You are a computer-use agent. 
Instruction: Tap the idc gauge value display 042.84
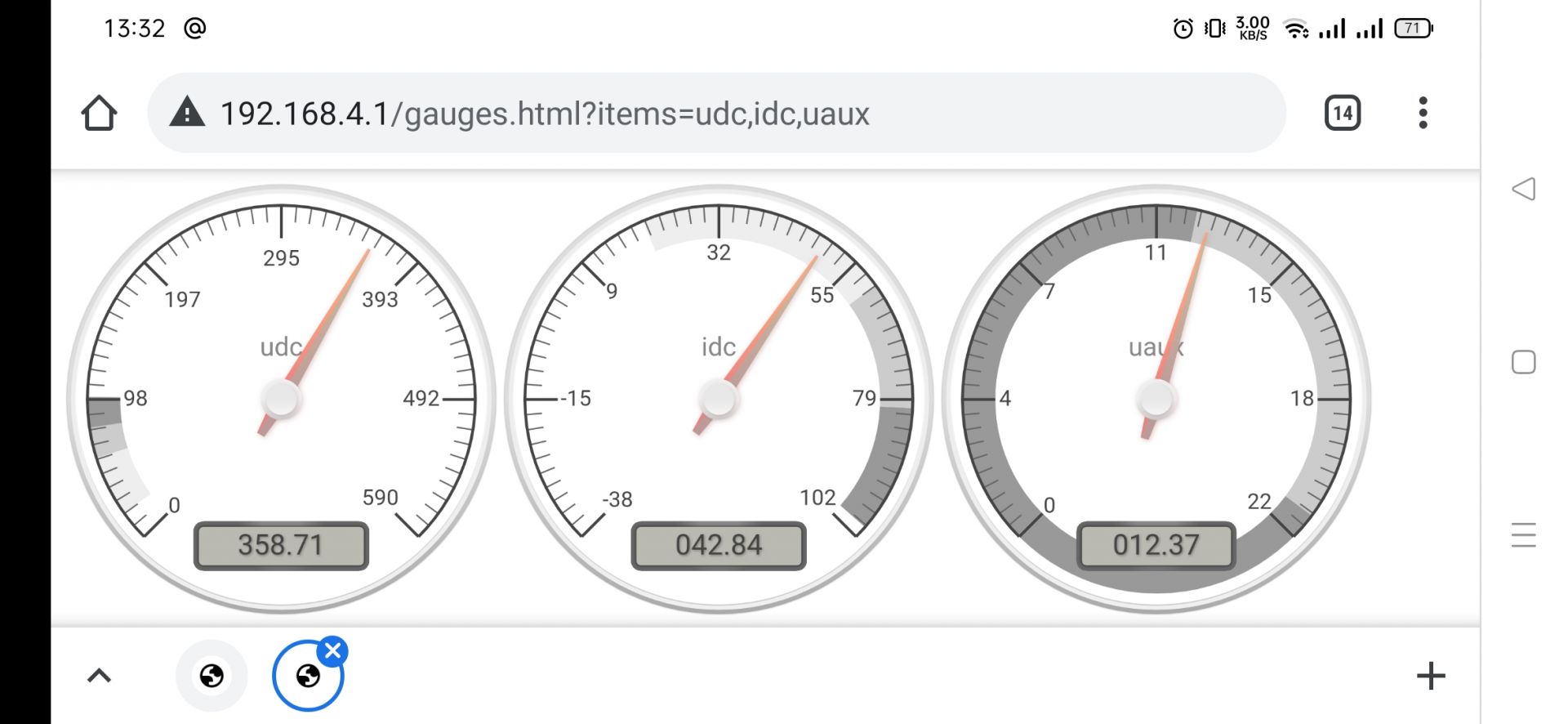719,545
